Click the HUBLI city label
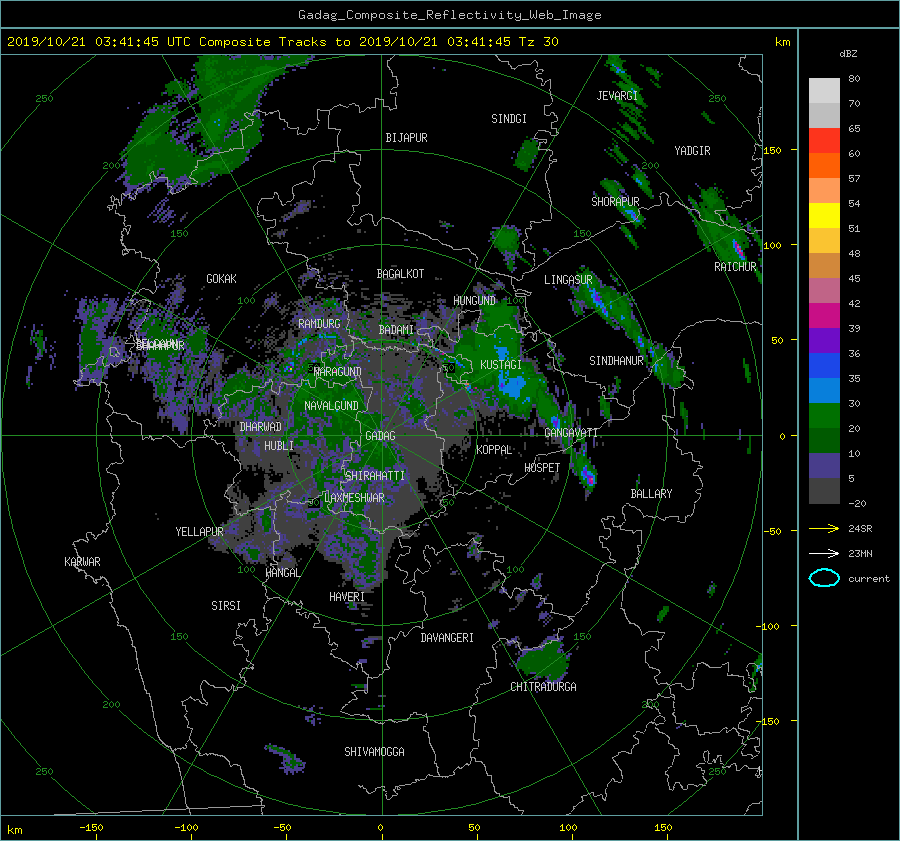Screen dimensions: 900x841 [x=278, y=446]
